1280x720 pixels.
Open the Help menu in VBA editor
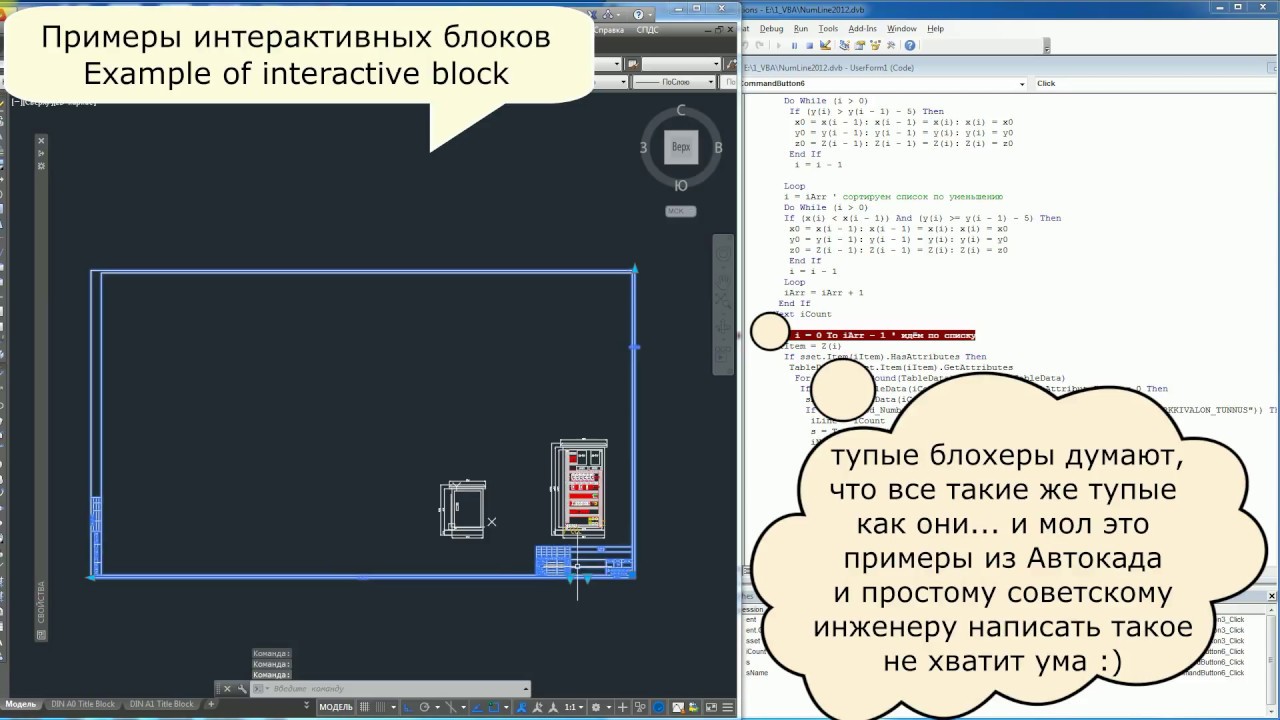[x=935, y=29]
